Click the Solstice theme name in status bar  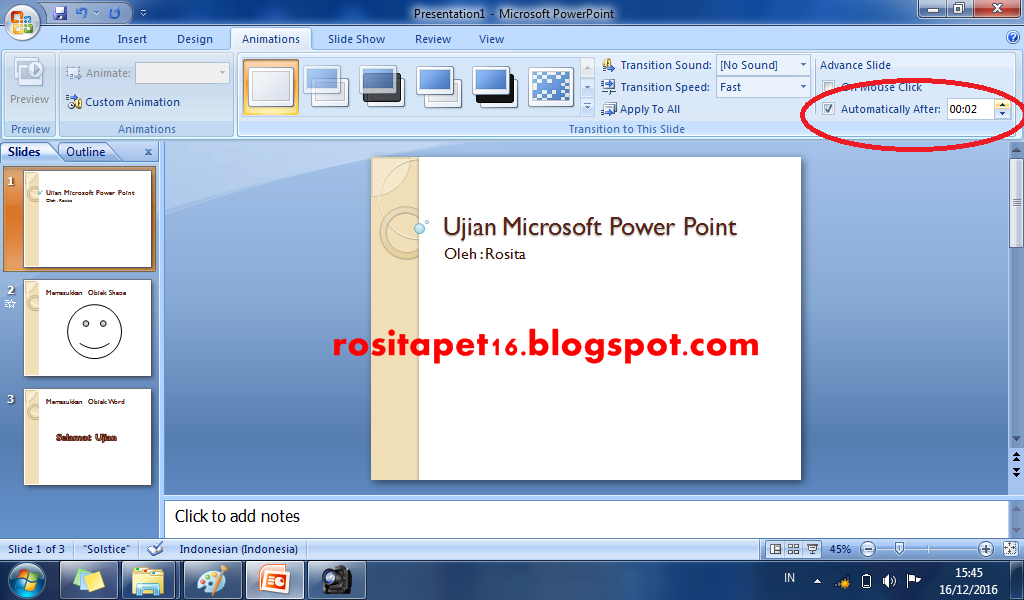pyautogui.click(x=107, y=549)
